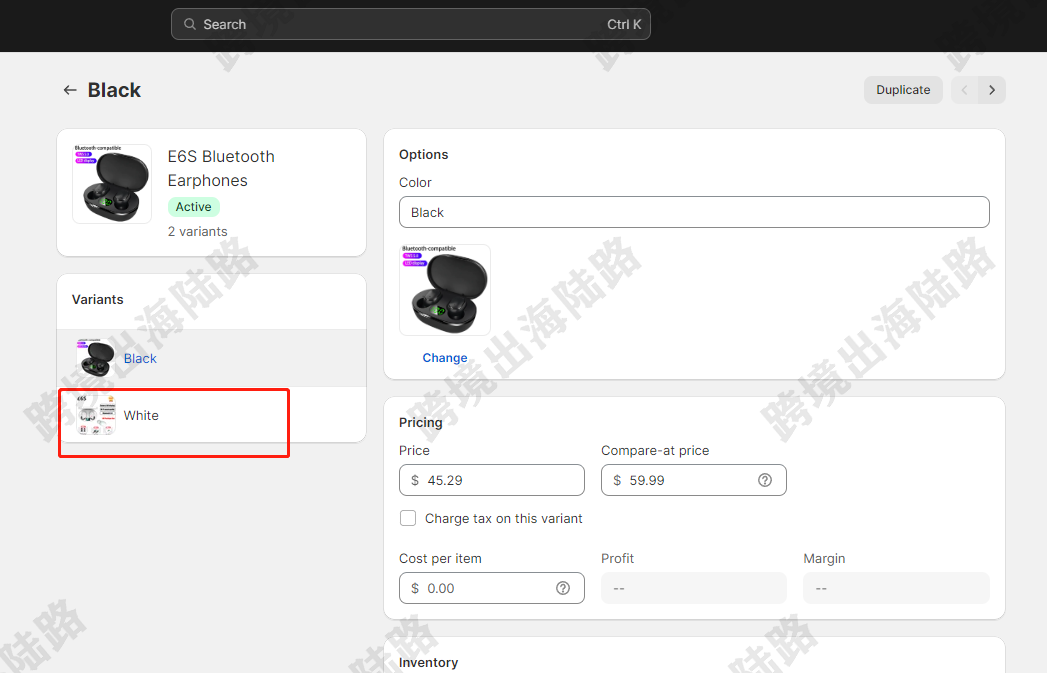Click the 2 variants text
The image size is (1047, 673).
pos(198,232)
